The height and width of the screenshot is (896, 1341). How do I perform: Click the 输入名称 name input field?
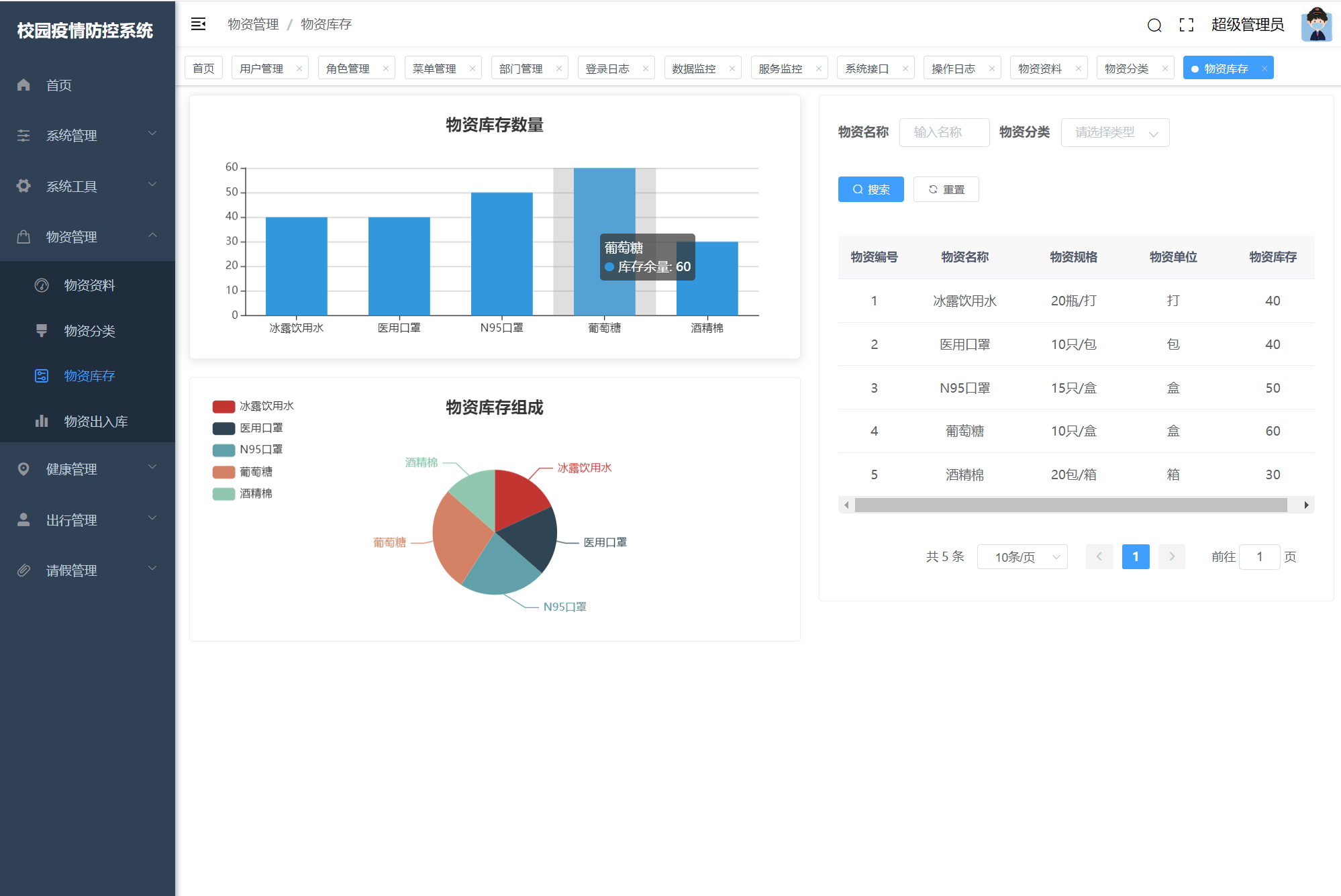click(x=943, y=132)
